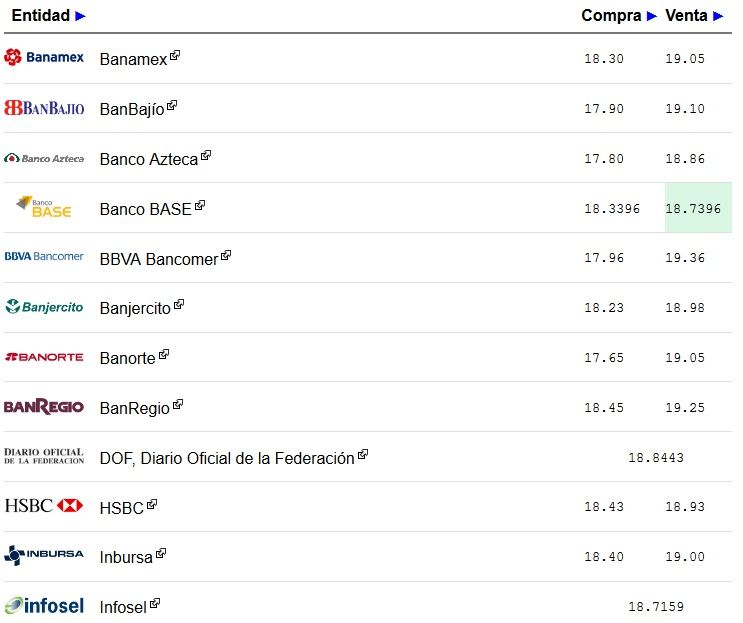This screenshot has height=623, width=743.
Task: Click the Banamex logo image
Action: (x=44, y=57)
